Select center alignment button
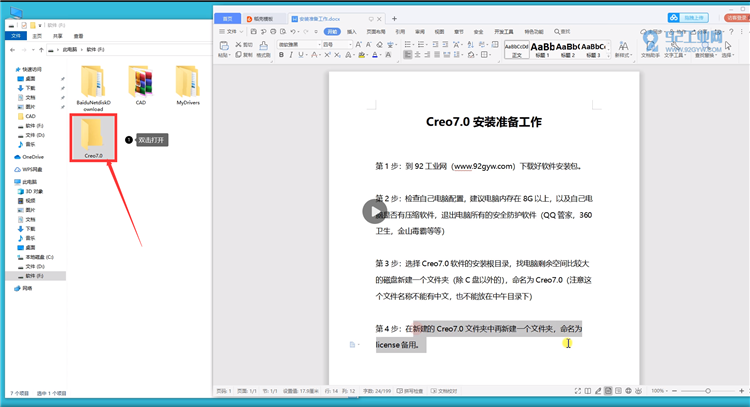750x407 pixels. point(418,55)
